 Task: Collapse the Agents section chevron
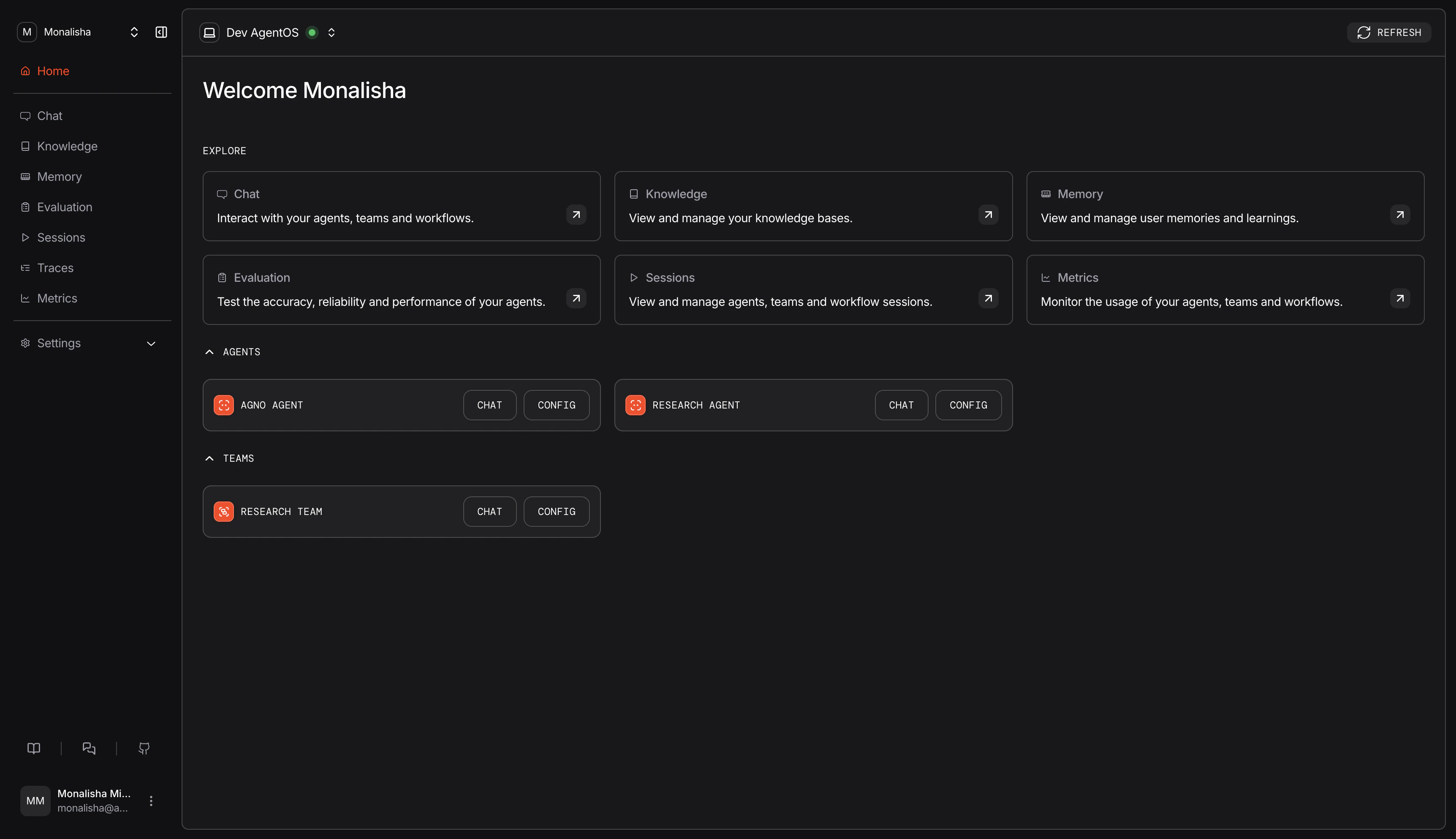pyautogui.click(x=209, y=352)
